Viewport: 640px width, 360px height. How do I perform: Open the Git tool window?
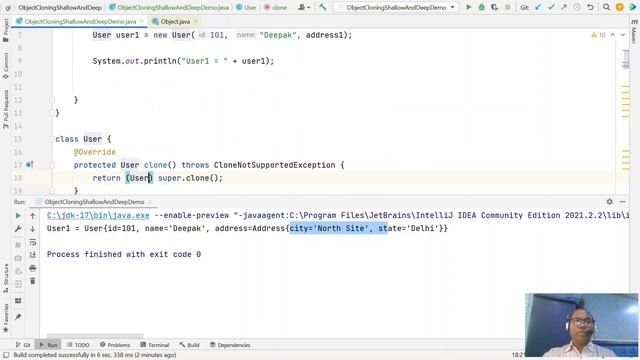pyautogui.click(x=23, y=345)
